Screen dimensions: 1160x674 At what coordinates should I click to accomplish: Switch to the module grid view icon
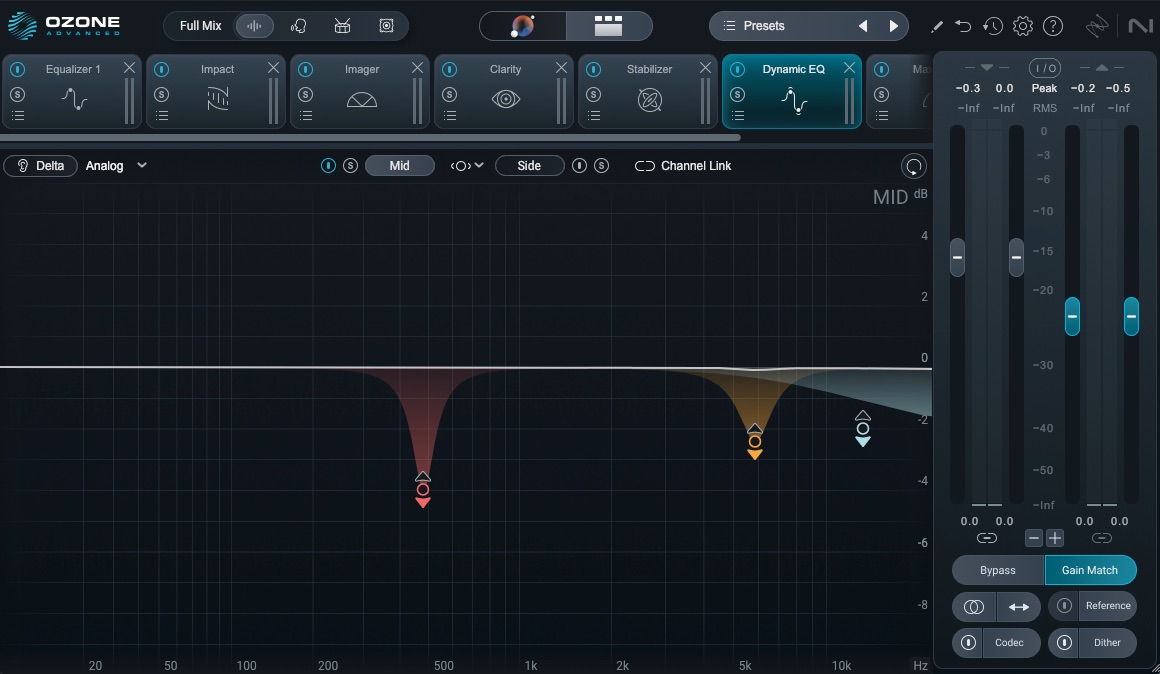[608, 26]
